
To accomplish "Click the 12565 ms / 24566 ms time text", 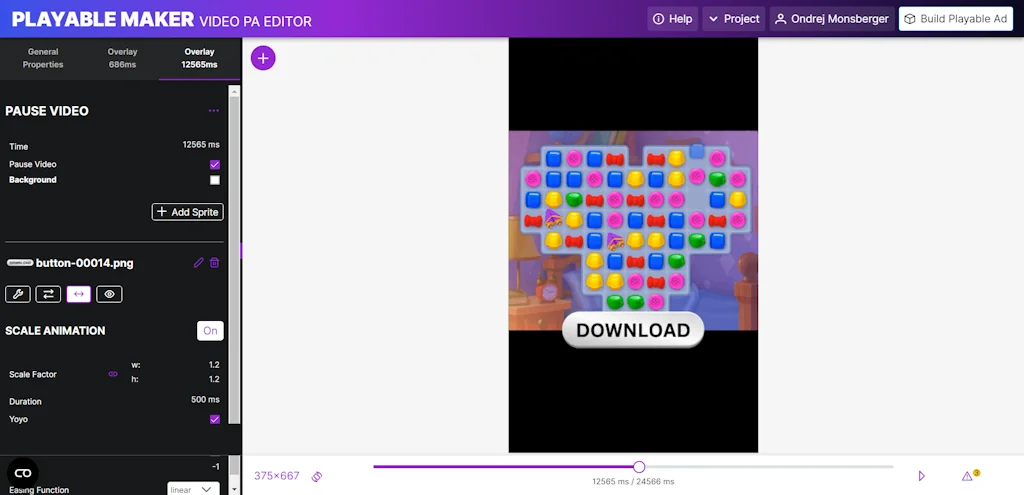I will tap(633, 482).
